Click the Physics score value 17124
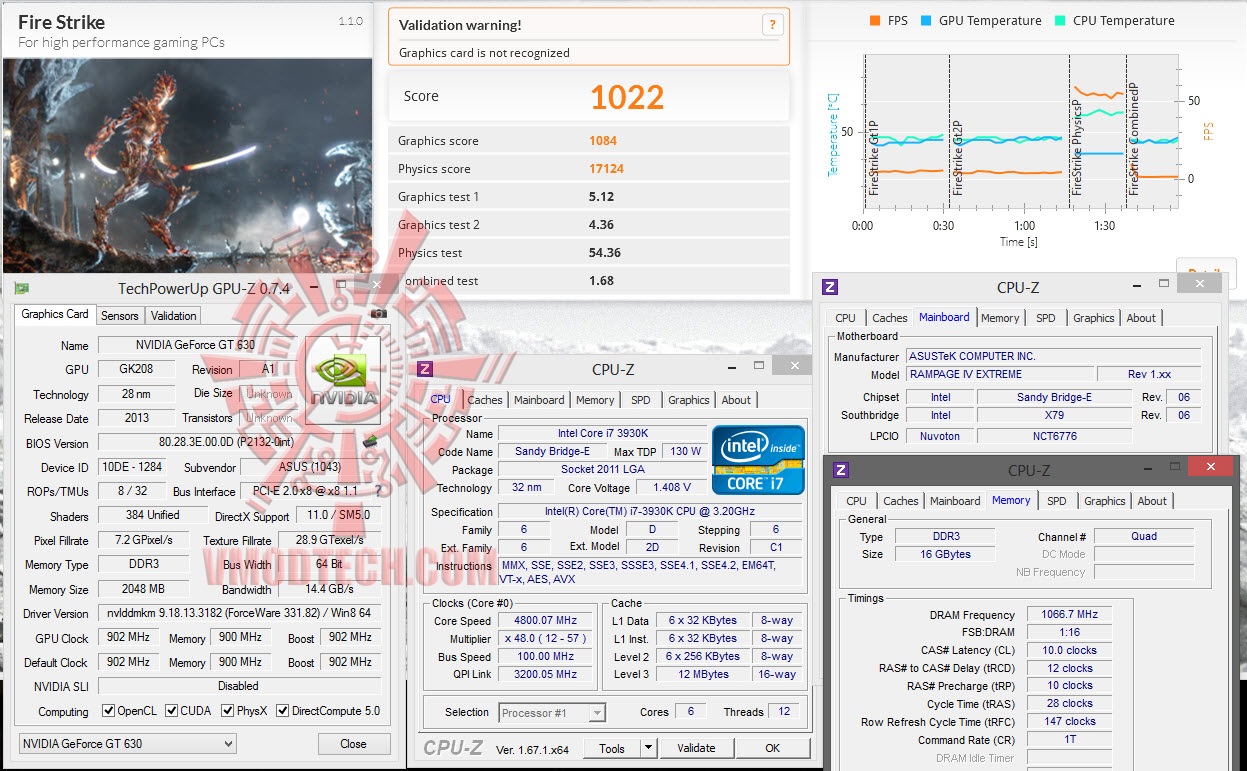Screen dimensions: 1247x771 tap(606, 169)
